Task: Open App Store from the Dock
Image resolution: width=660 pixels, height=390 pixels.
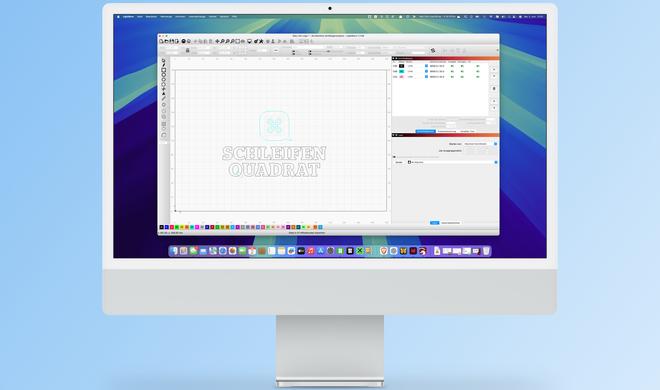Action: (320, 251)
